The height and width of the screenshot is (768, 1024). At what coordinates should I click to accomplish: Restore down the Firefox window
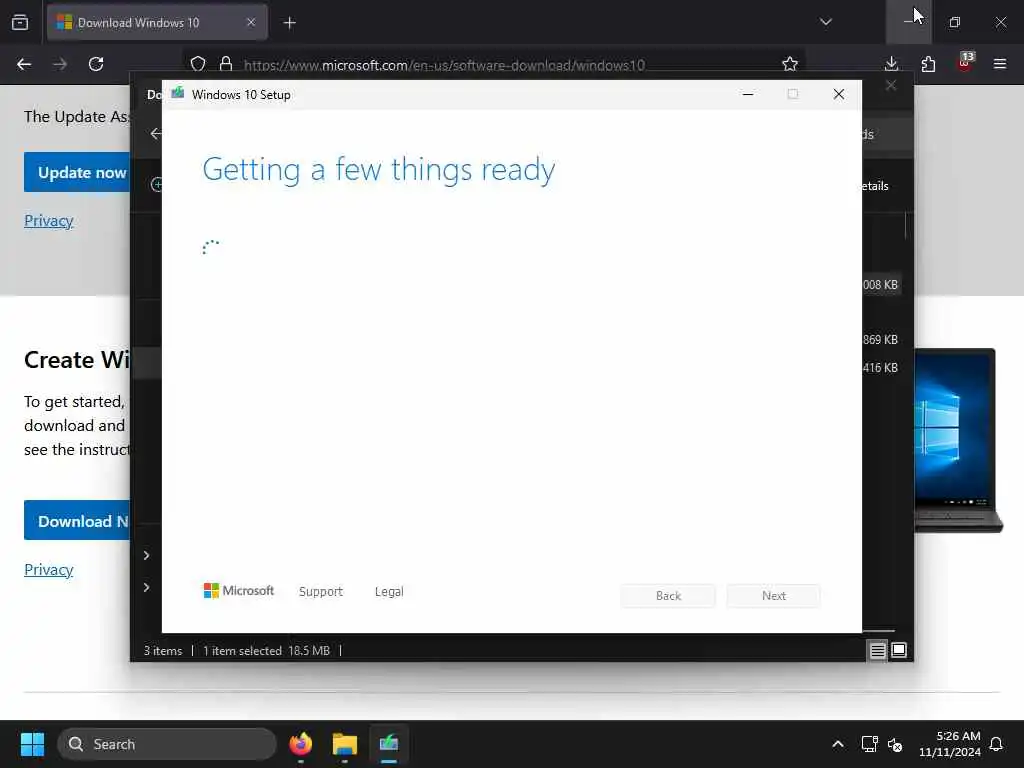click(955, 22)
